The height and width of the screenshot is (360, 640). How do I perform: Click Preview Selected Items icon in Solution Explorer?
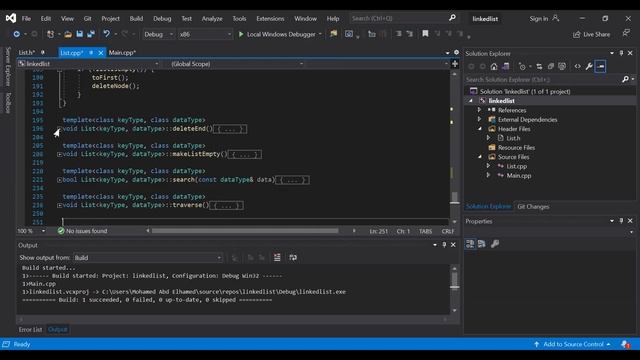[600, 66]
